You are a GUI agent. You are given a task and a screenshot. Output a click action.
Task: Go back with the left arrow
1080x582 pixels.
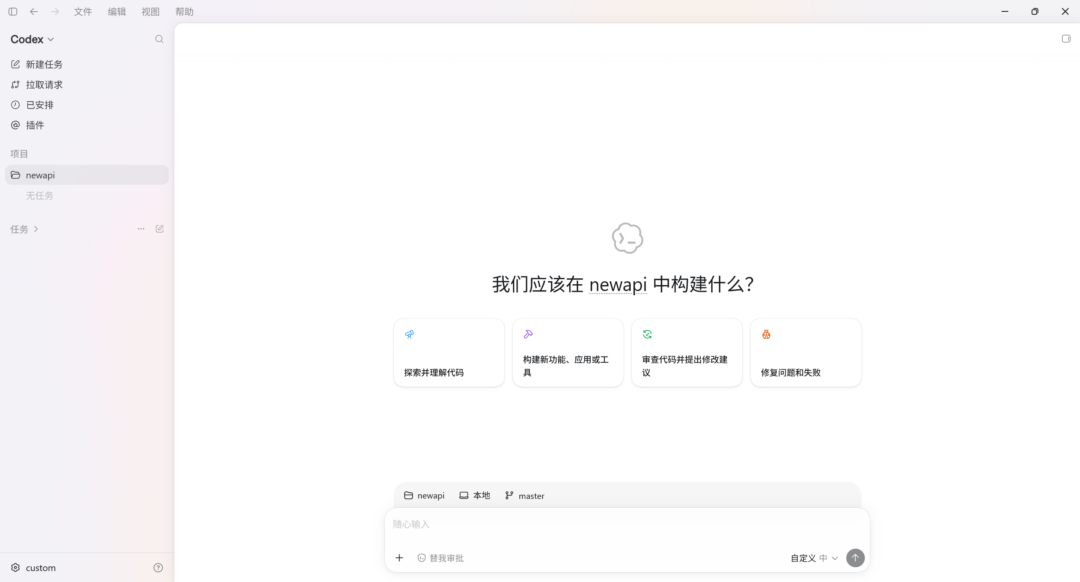tap(34, 12)
